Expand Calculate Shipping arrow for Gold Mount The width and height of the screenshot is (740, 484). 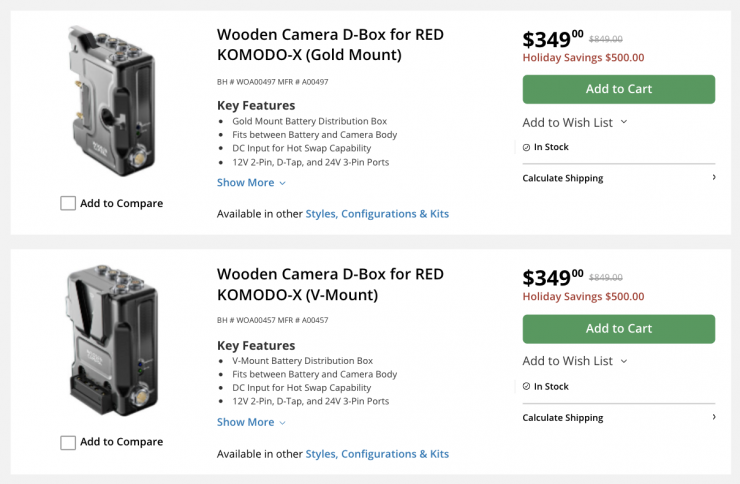tap(713, 178)
